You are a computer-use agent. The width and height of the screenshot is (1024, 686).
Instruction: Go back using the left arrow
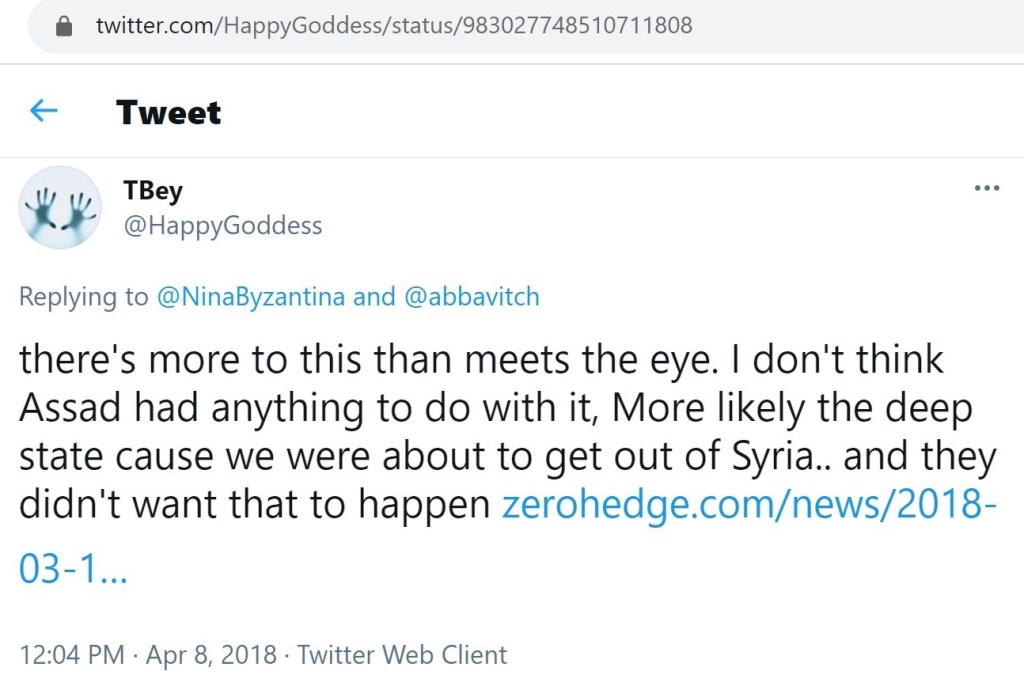click(44, 111)
